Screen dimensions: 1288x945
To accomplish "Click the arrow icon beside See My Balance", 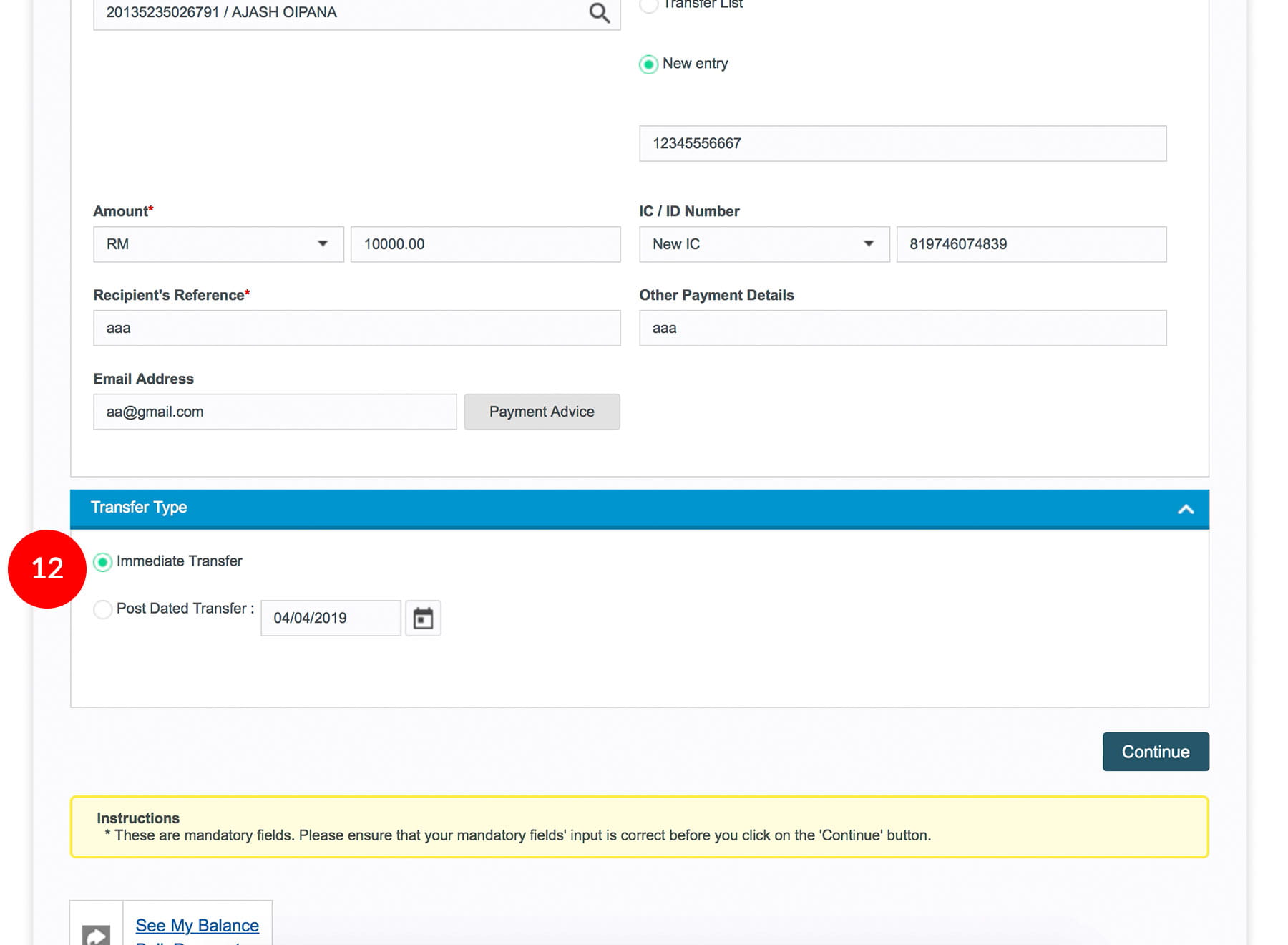I will click(x=96, y=933).
